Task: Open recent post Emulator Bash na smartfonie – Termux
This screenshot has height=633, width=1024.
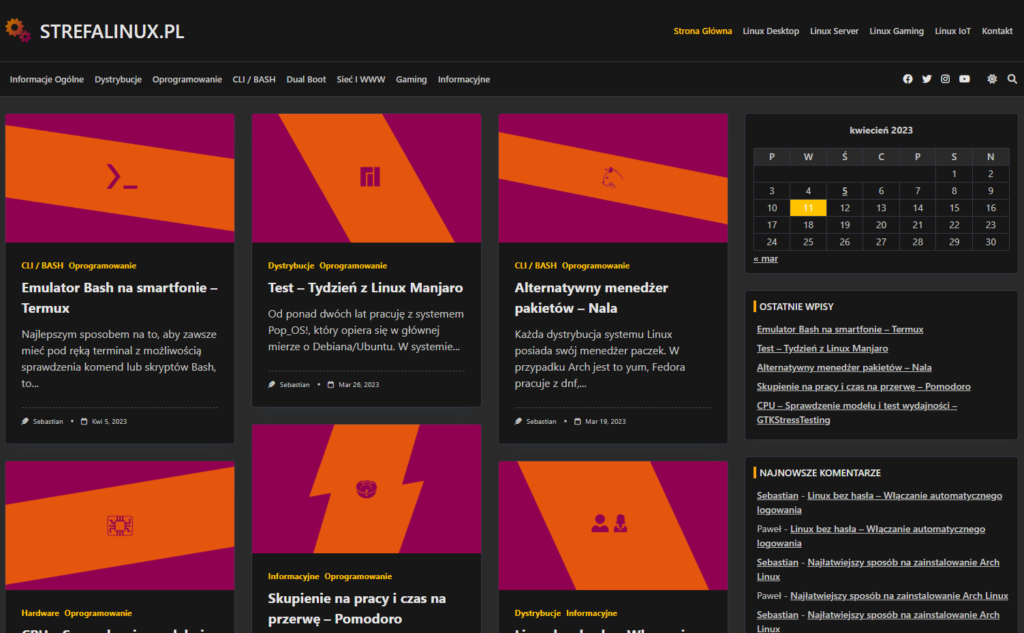Action: pos(840,329)
